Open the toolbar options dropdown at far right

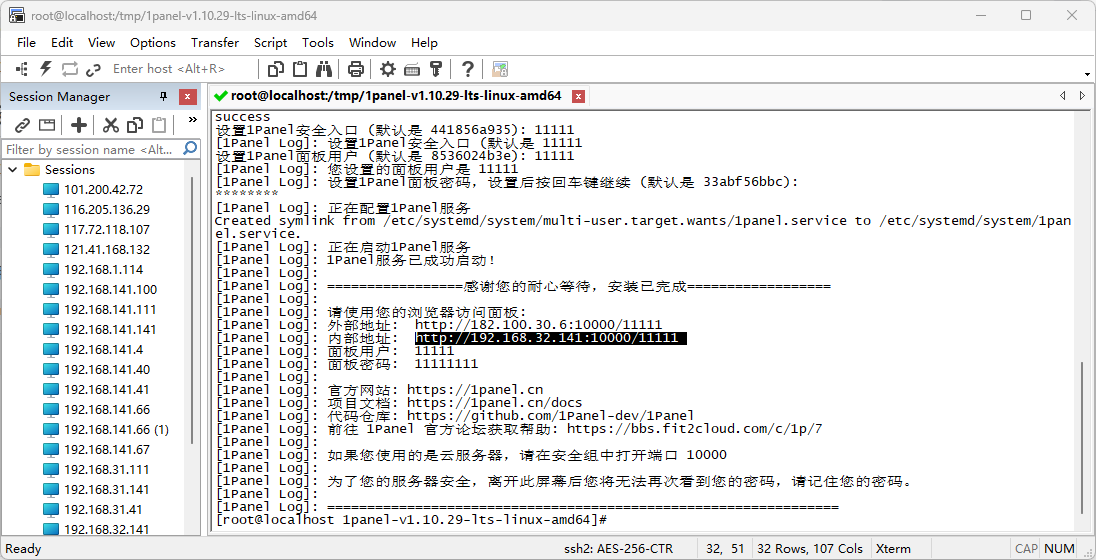(x=1088, y=74)
